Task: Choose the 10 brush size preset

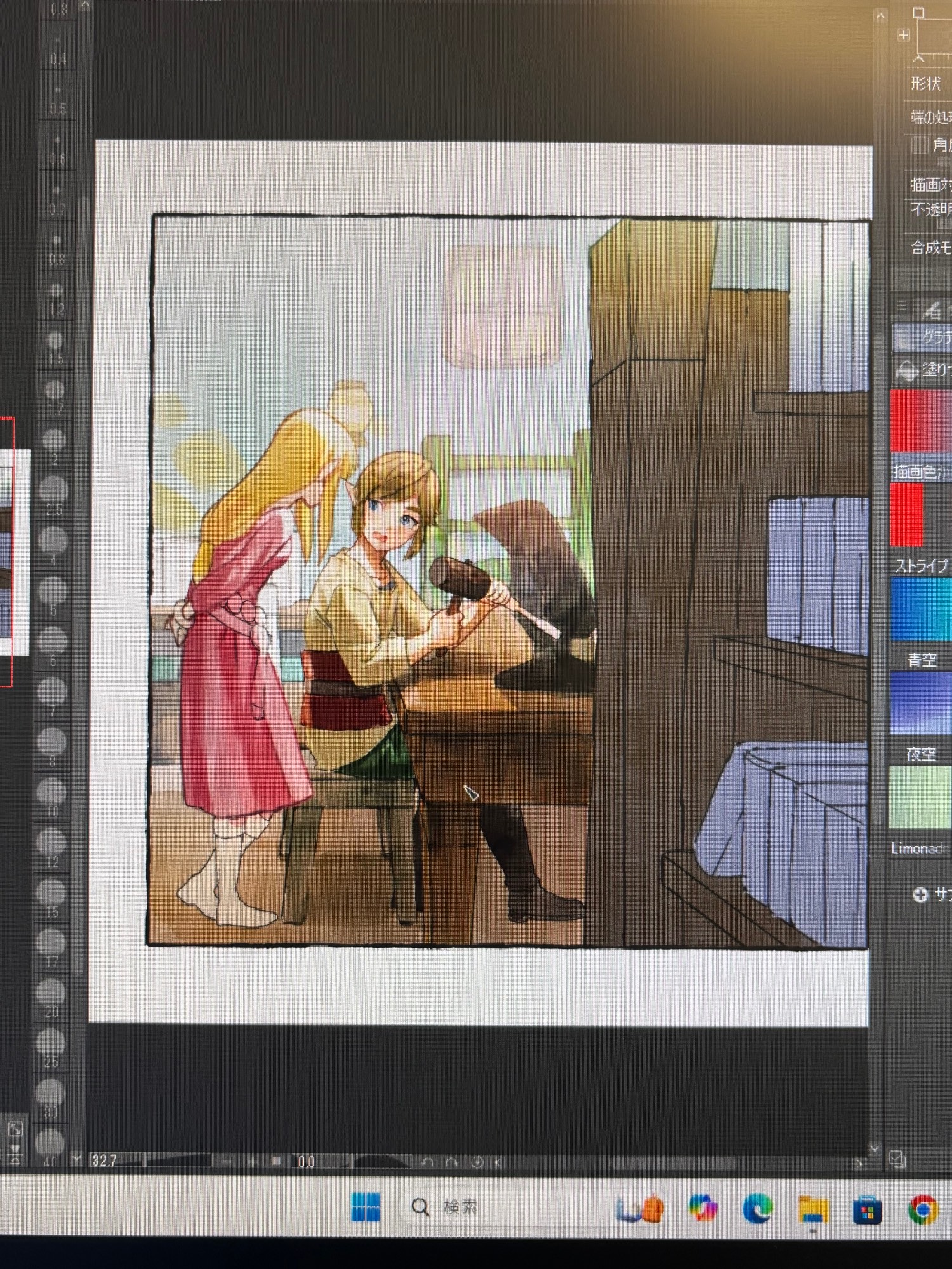Action: coord(51,798)
